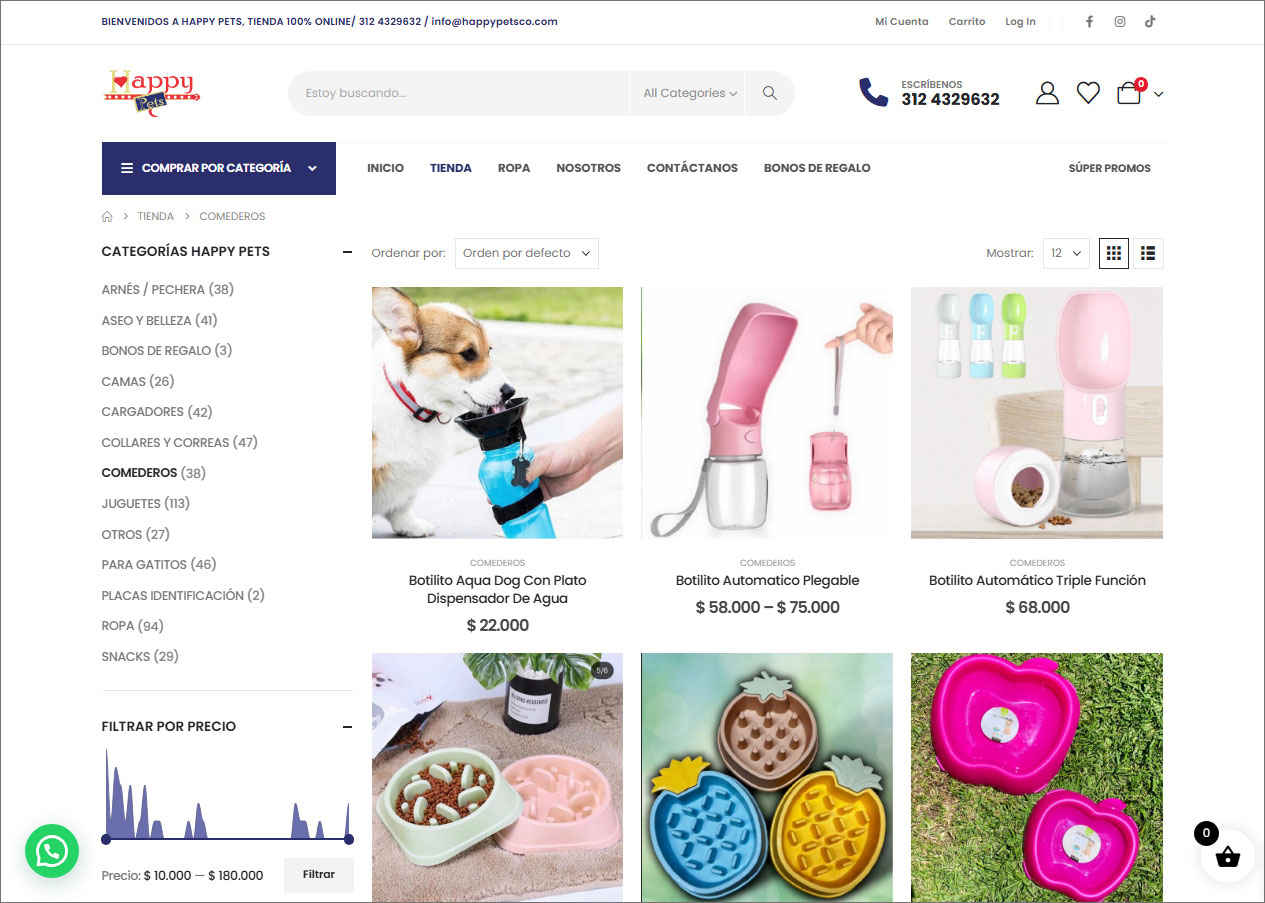Collapse the Categorías Happy Pets section
The image size is (1265, 903).
coord(347,252)
